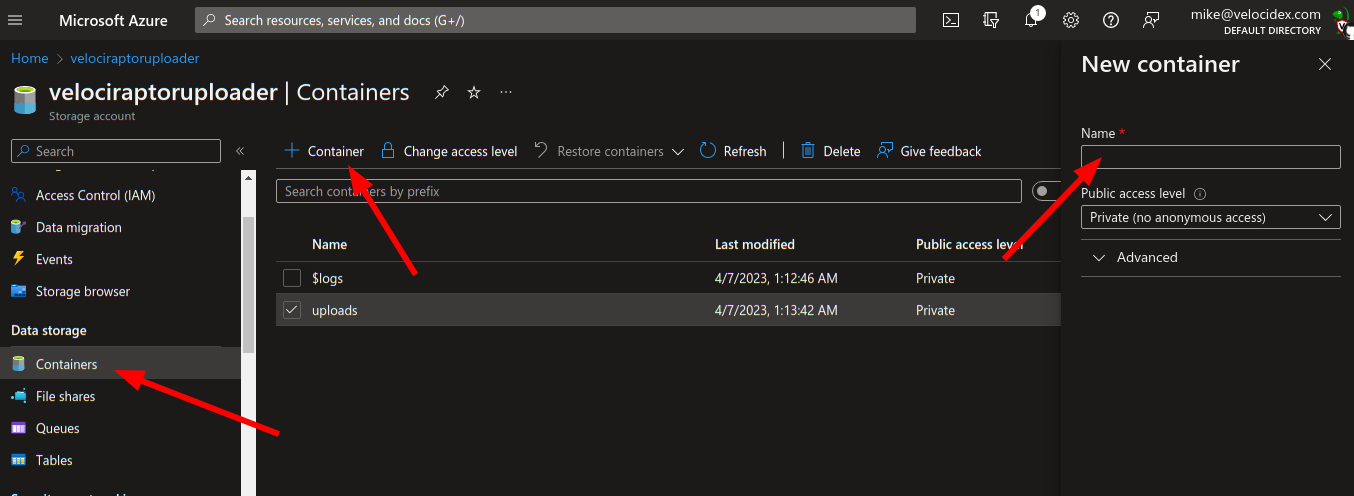Open the Public access level dropdown

(1210, 217)
